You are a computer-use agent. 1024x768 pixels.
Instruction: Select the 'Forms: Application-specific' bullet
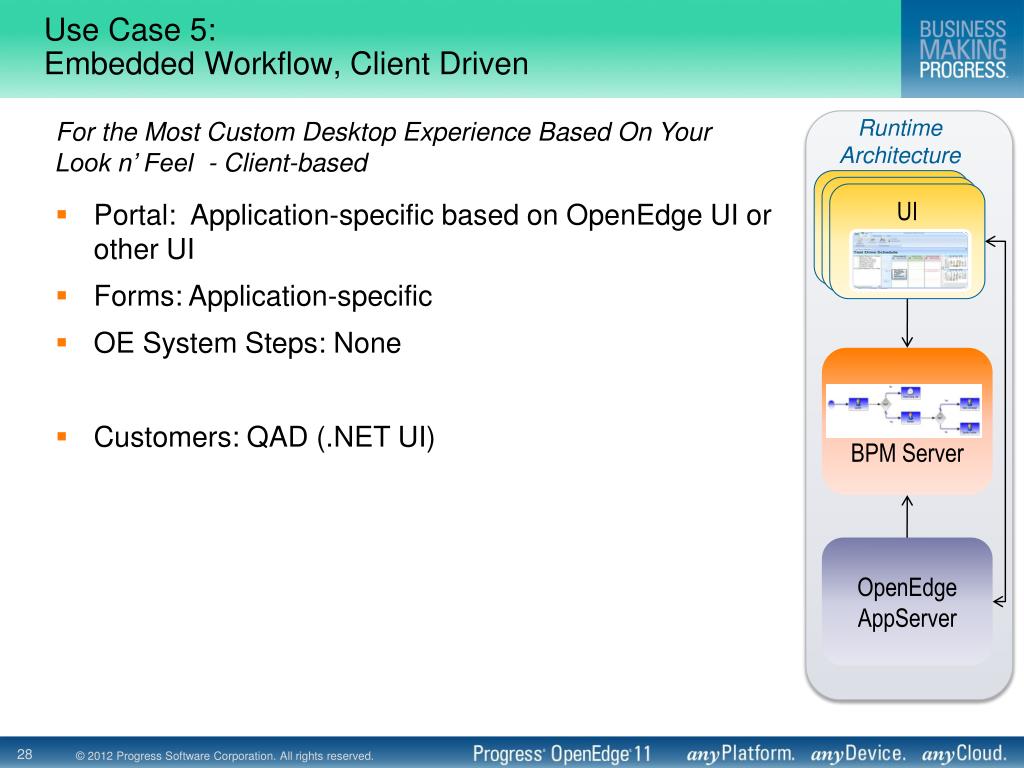(x=263, y=296)
